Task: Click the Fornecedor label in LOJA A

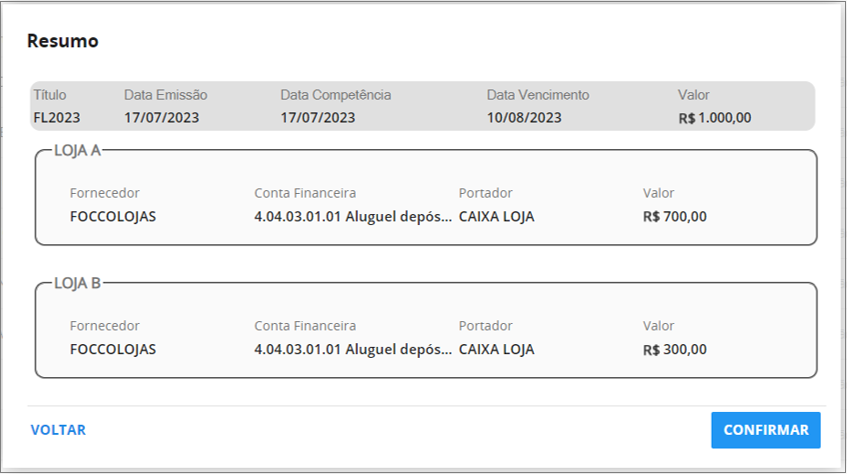Action: click(104, 193)
